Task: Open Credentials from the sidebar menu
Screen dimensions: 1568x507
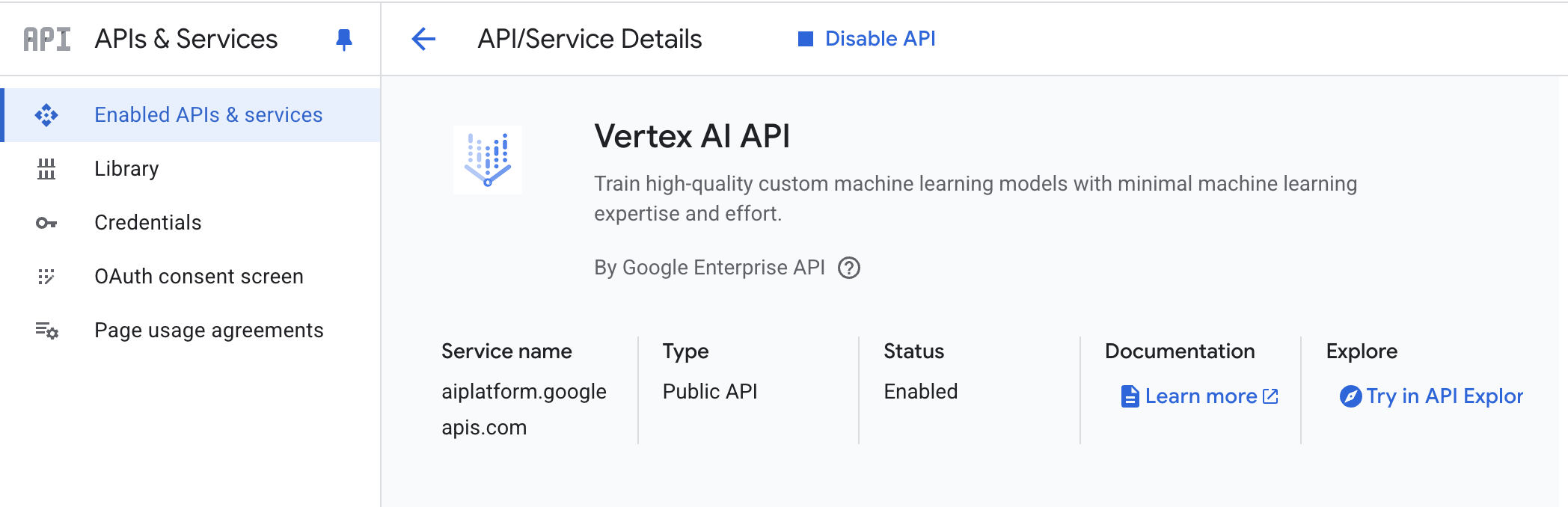Action: click(147, 222)
